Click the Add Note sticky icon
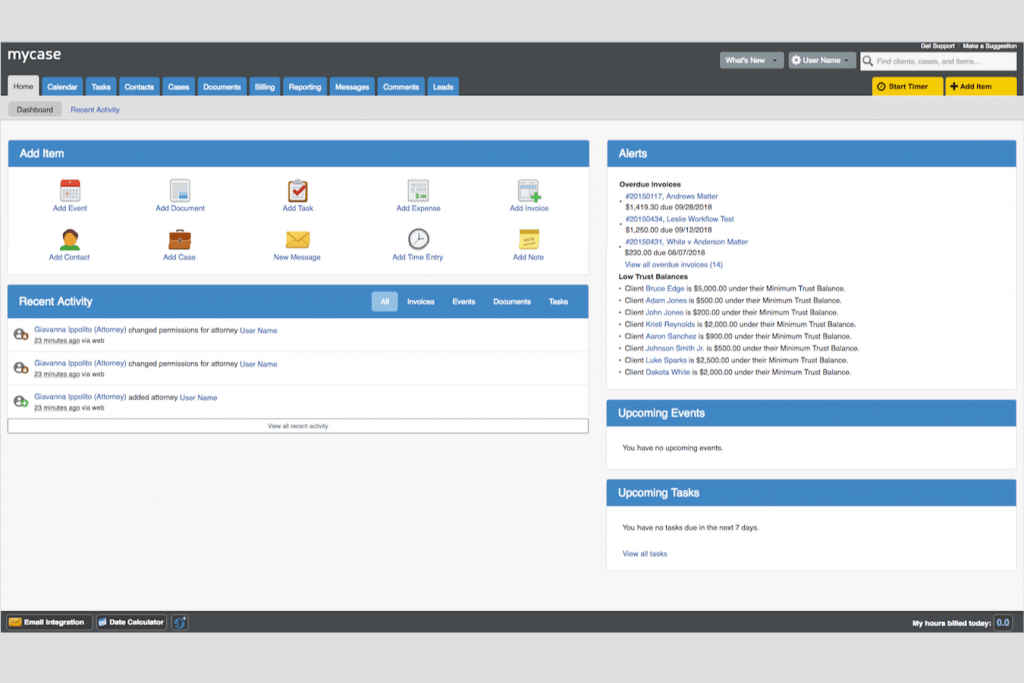This screenshot has height=683, width=1024. (x=527, y=240)
